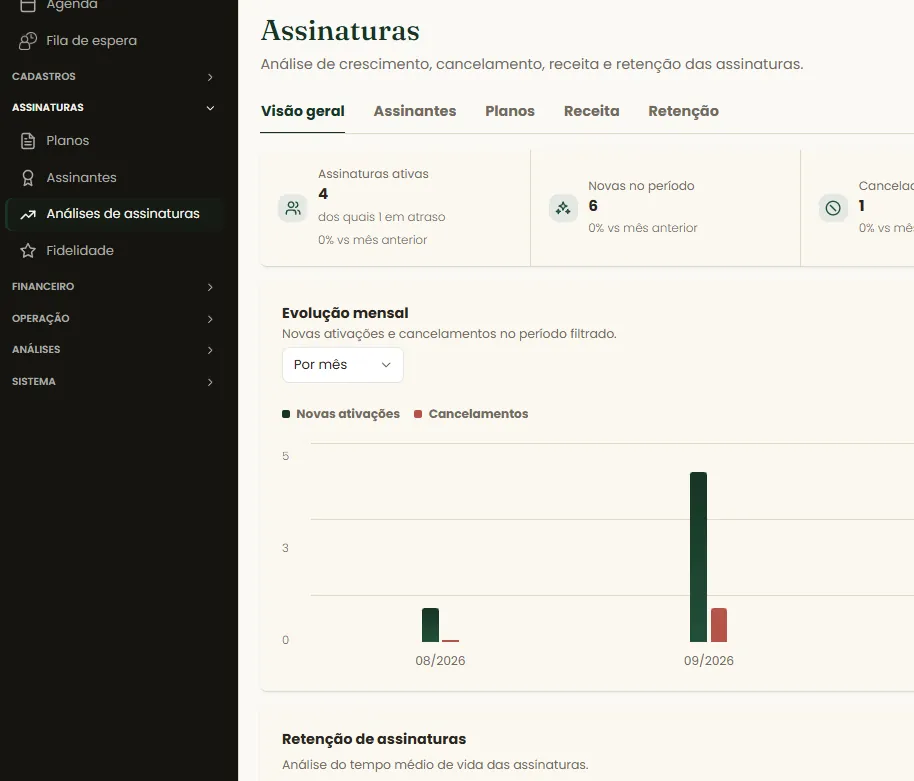Click the Canceladas ban icon

click(x=833, y=207)
